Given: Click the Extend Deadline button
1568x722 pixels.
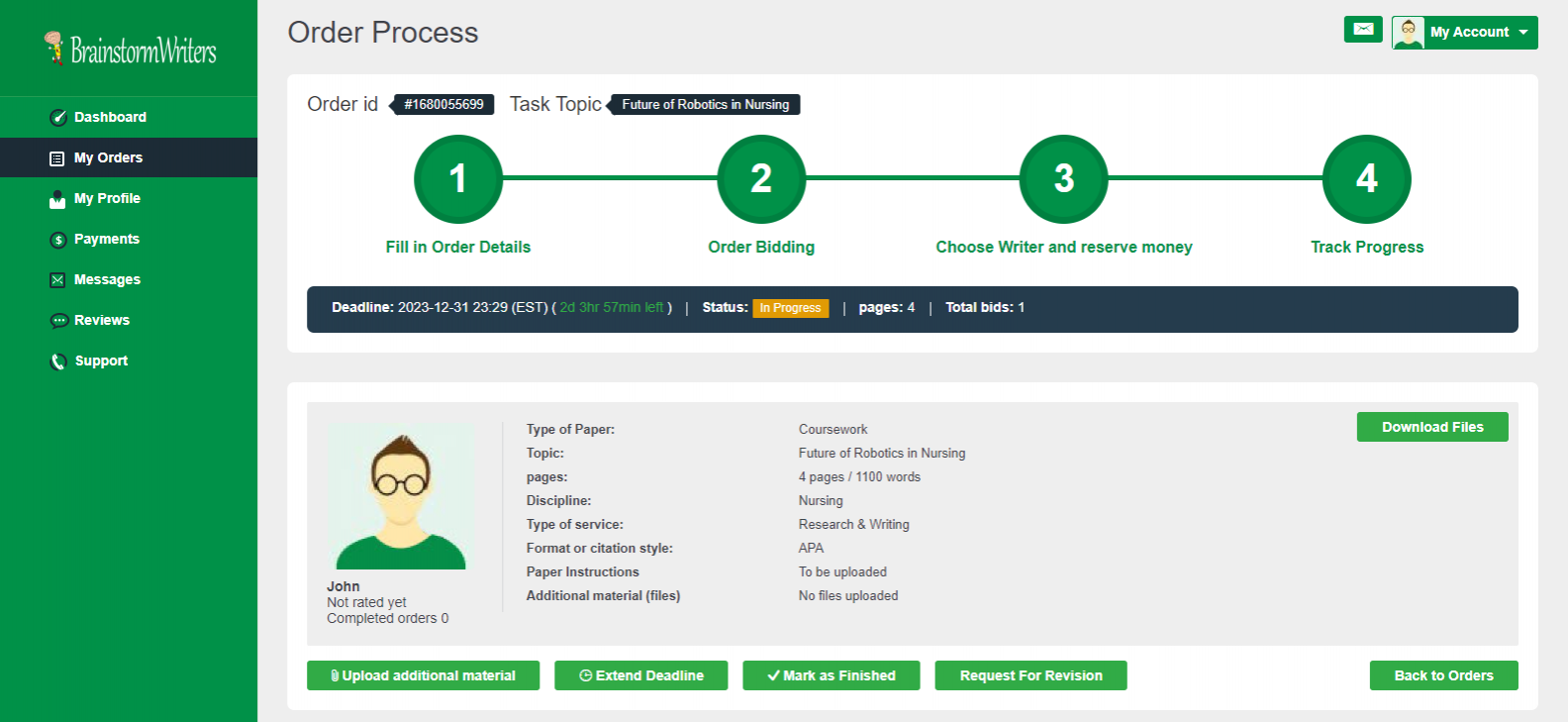Looking at the screenshot, I should (x=640, y=675).
